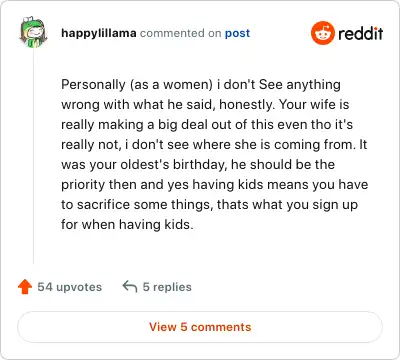
Task: Click the "5 replies" label
Action: (167, 287)
